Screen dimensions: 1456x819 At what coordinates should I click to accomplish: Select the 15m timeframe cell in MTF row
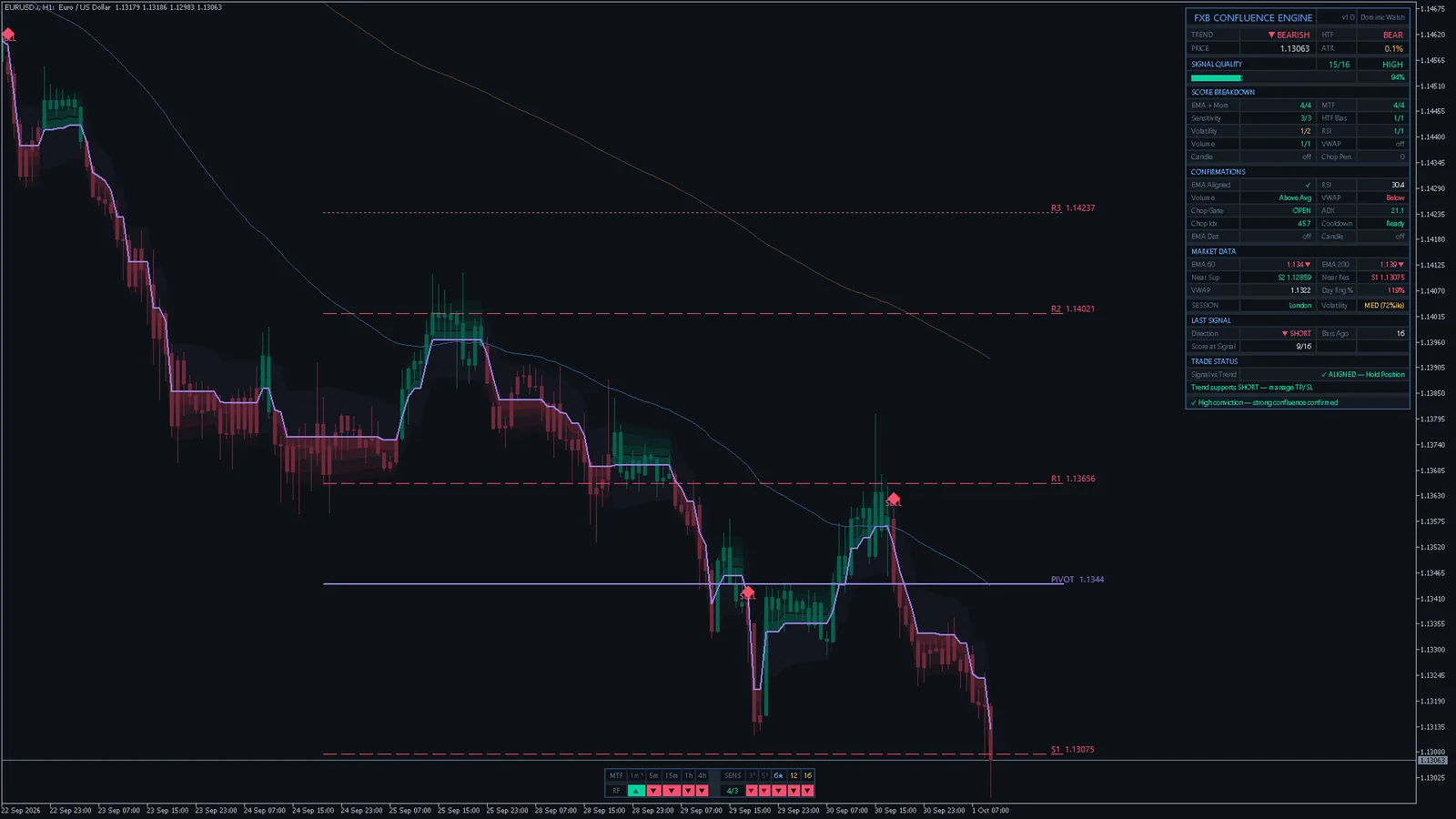[x=672, y=775]
